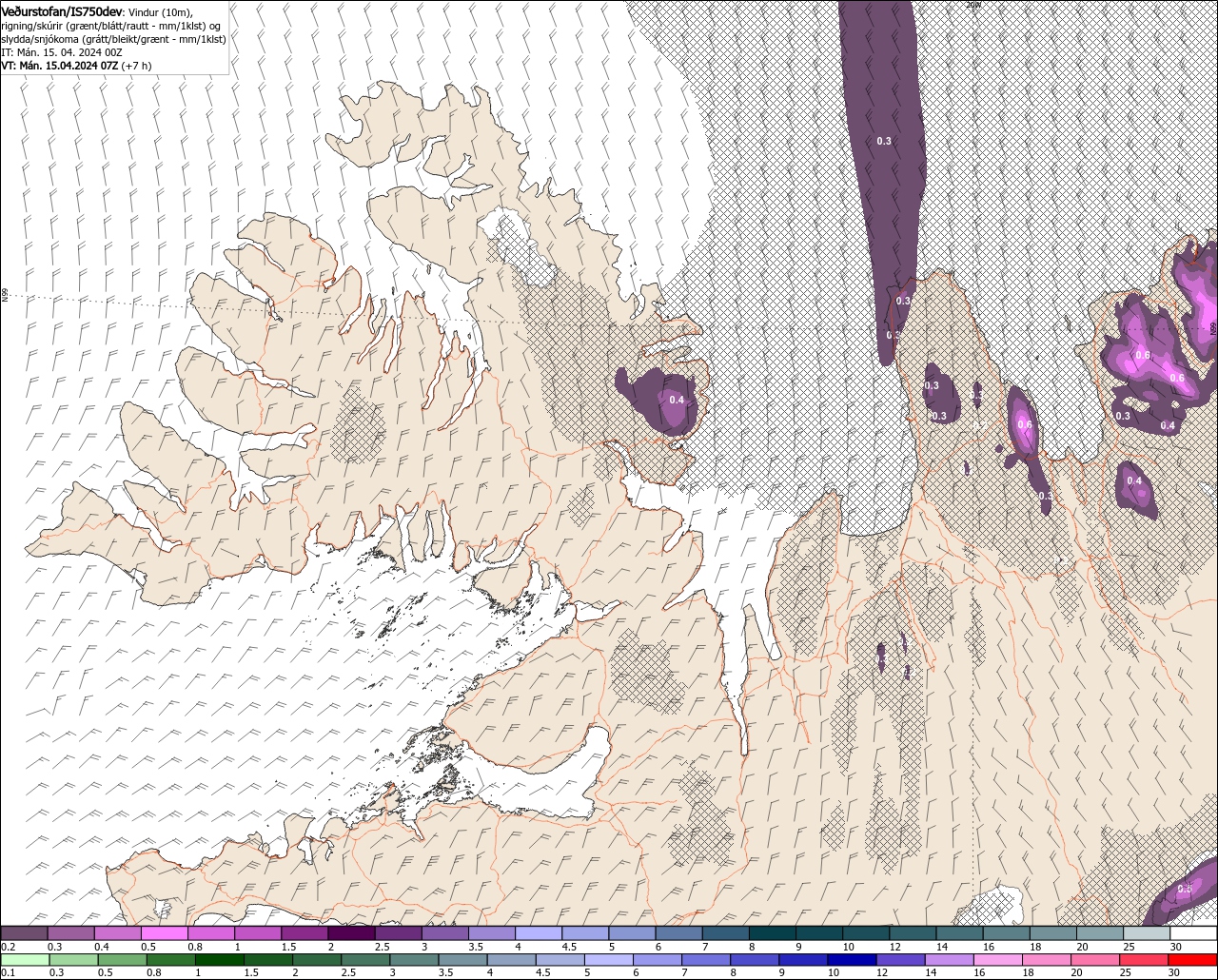Screen dimensions: 1218x980
Task: Choose the darkest green 1 swatch in rain scale
Action: 220,959
